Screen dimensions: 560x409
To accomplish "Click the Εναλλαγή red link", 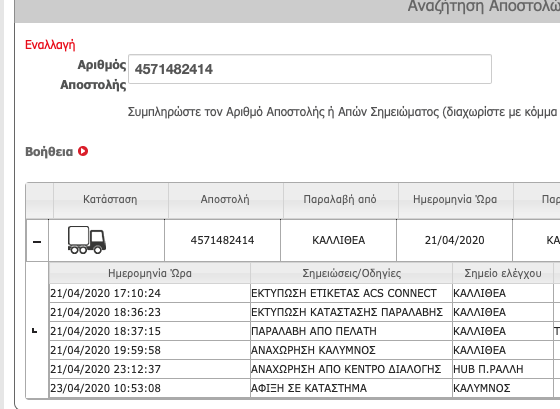I will pos(50,45).
